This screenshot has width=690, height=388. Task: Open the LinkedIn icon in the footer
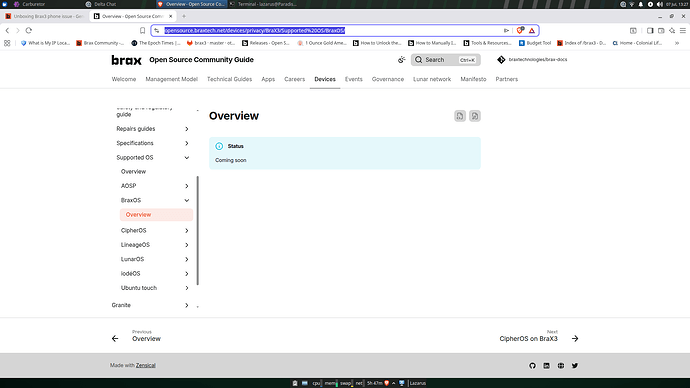click(547, 366)
